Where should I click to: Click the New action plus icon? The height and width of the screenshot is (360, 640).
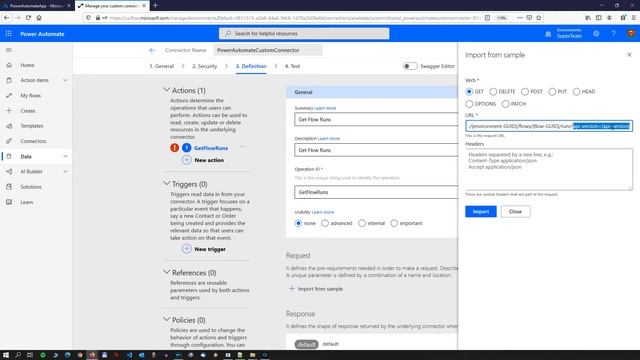click(x=187, y=160)
